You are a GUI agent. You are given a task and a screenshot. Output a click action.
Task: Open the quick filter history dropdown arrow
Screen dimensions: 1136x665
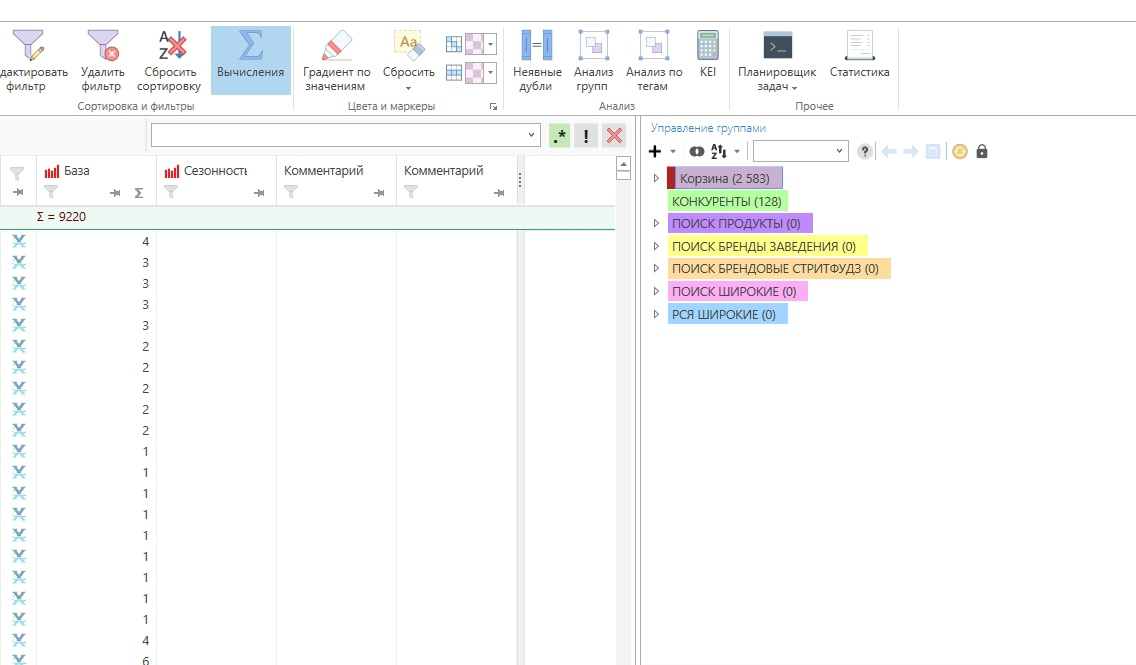[531, 135]
